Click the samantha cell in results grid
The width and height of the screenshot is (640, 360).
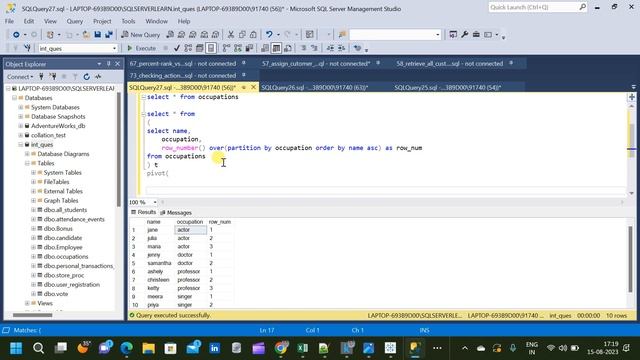pos(159,263)
